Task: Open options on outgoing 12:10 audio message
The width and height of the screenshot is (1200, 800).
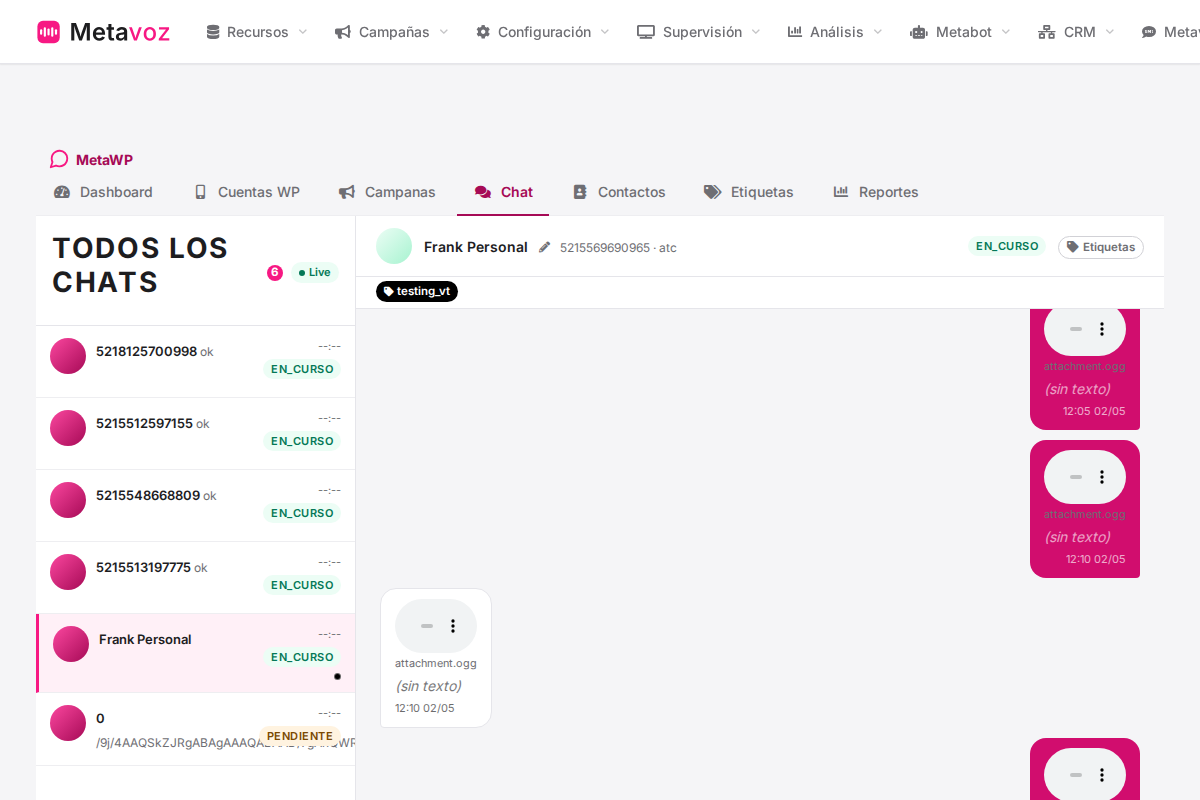Action: pyautogui.click(x=1102, y=477)
